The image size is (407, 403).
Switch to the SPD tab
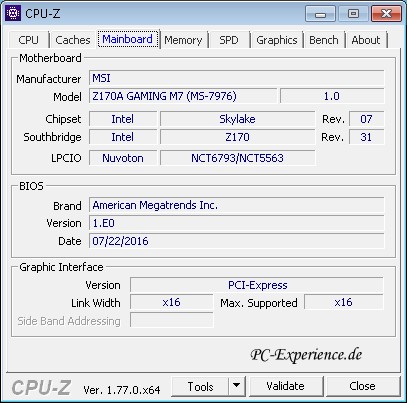229,40
